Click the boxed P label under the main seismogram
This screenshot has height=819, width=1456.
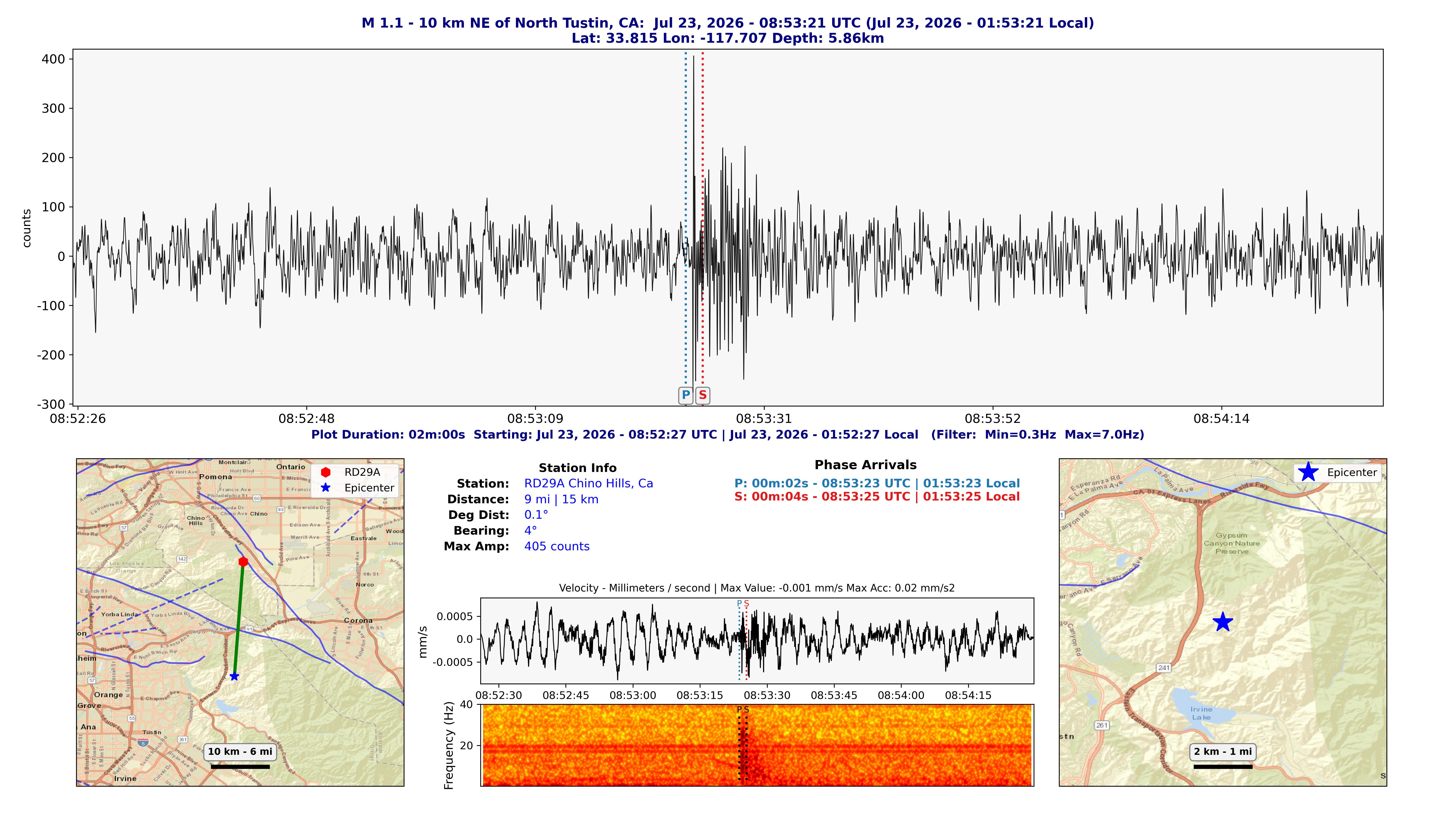(x=686, y=395)
